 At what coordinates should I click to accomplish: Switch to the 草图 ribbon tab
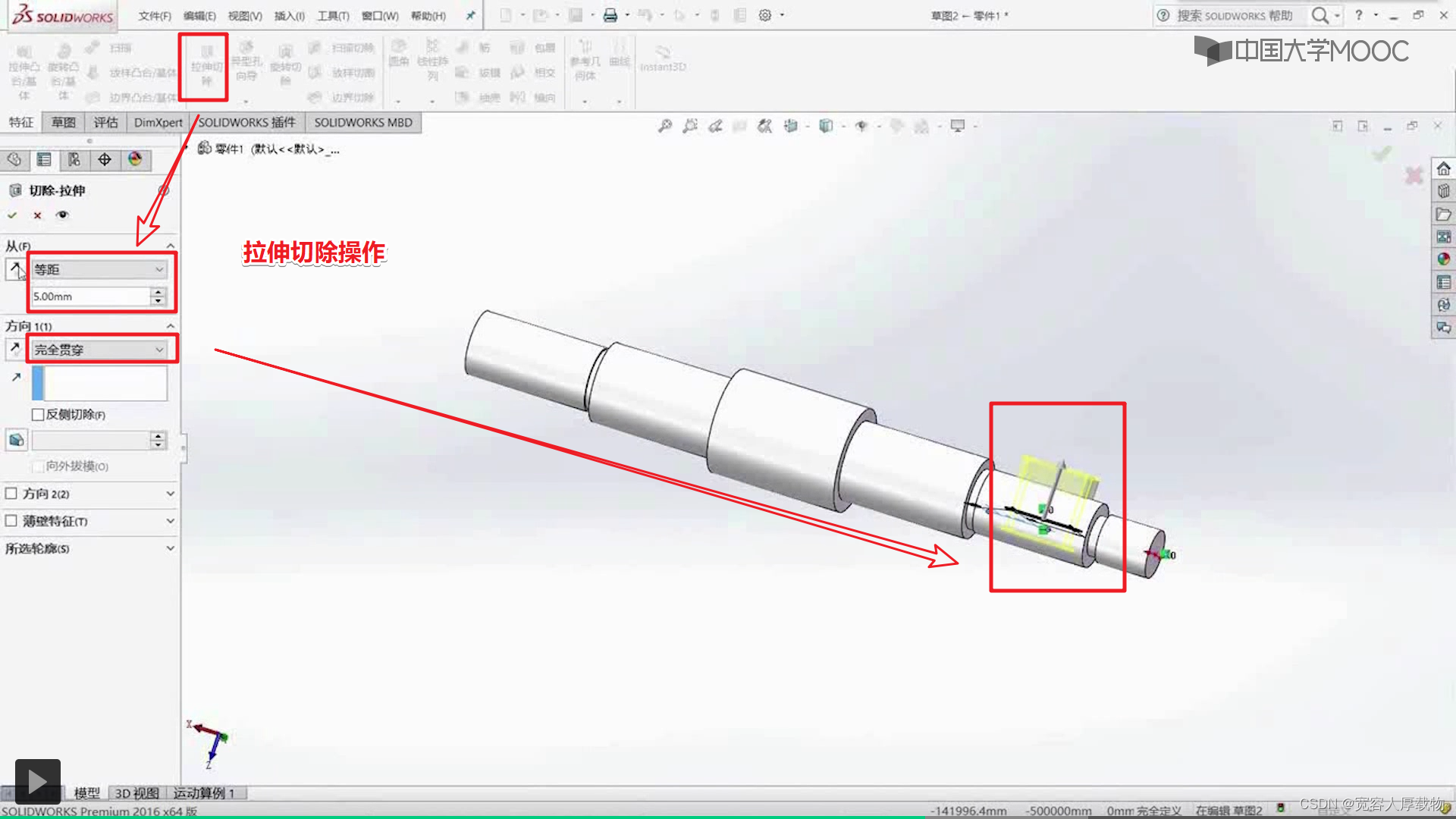[x=64, y=122]
